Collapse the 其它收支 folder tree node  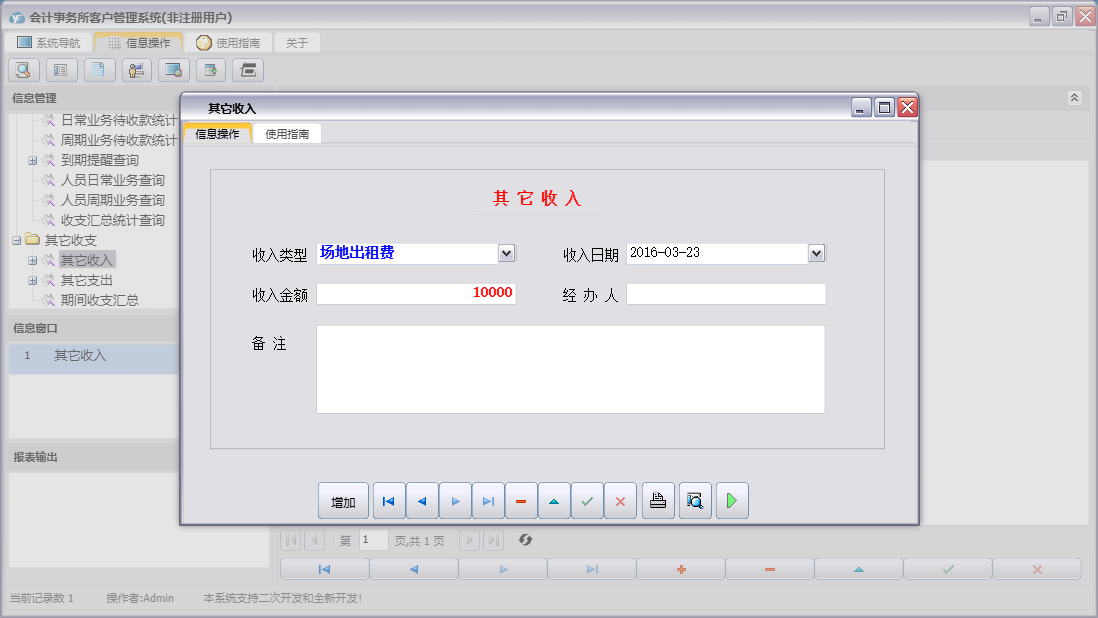16,240
